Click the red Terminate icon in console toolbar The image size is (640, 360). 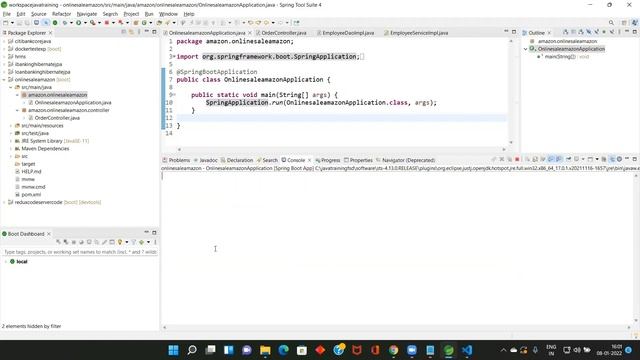(517, 159)
